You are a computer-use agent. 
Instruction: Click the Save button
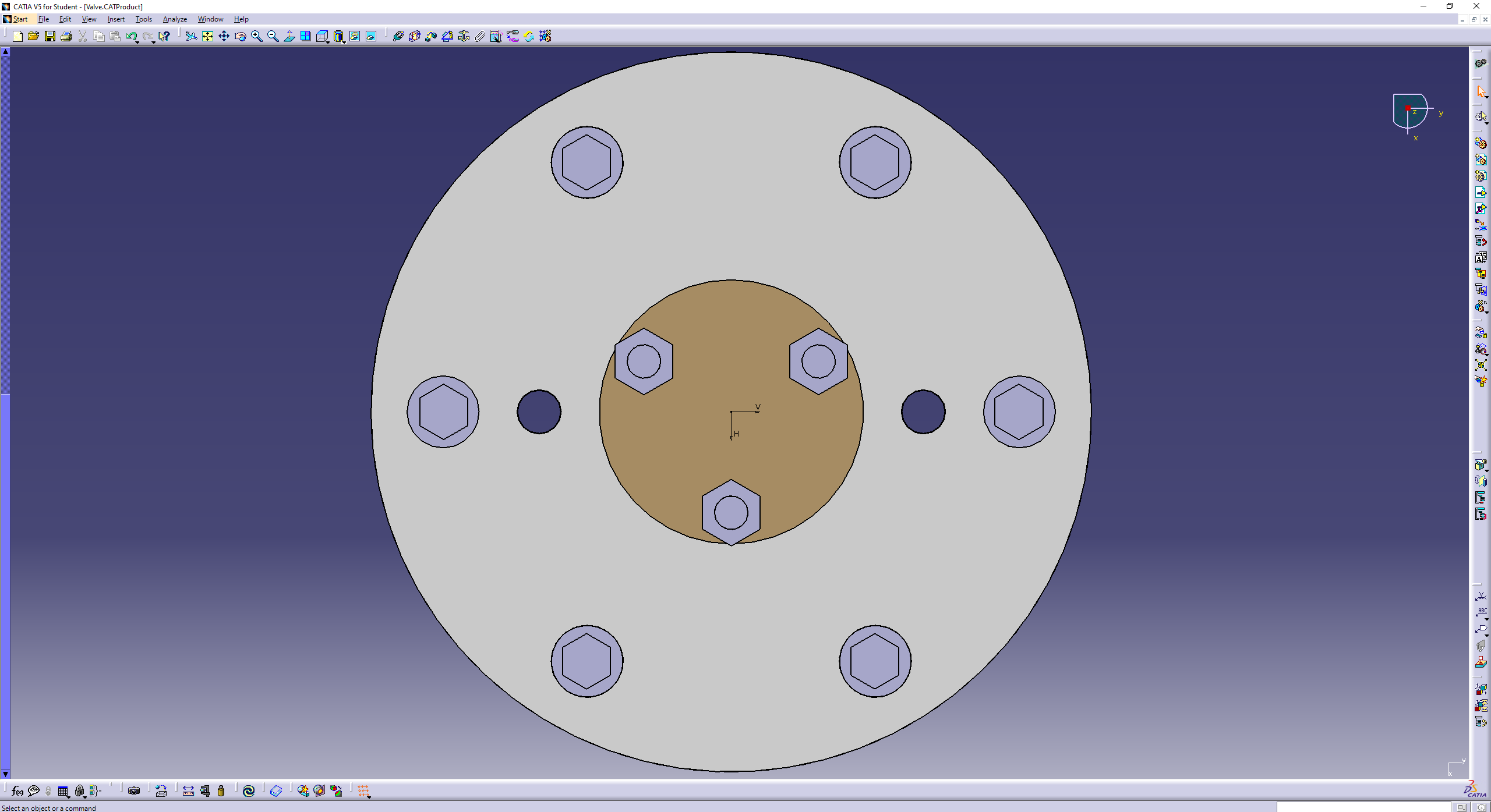50,37
